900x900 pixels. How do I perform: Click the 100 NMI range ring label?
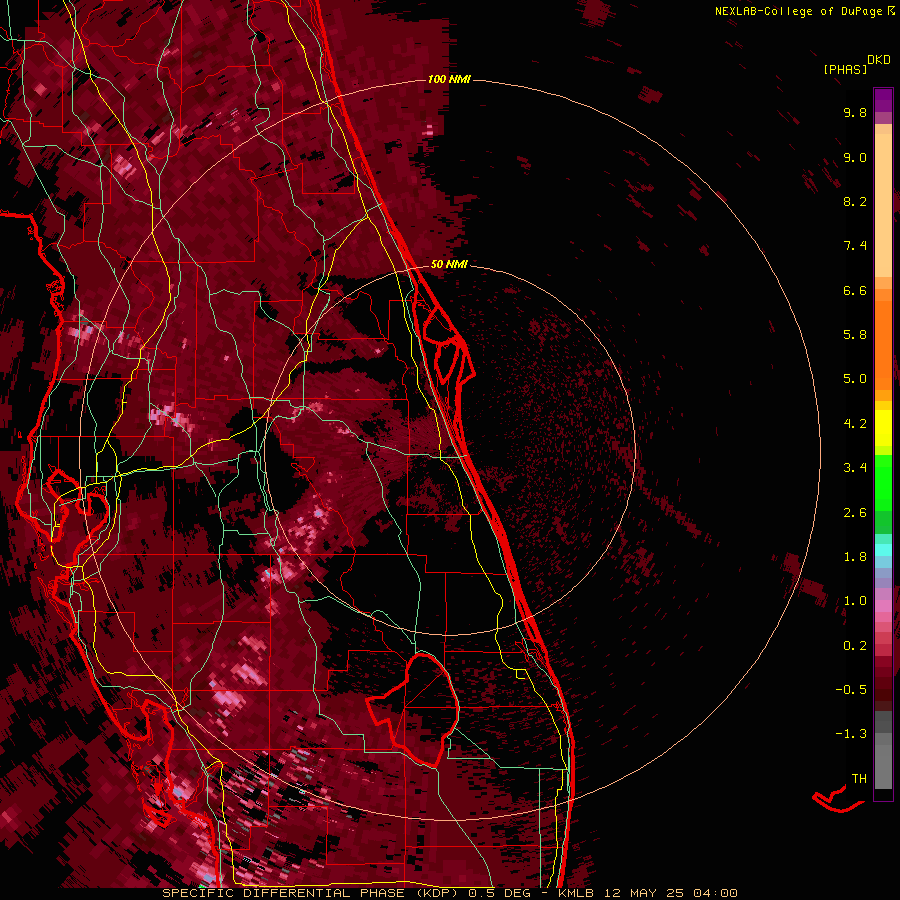(449, 79)
